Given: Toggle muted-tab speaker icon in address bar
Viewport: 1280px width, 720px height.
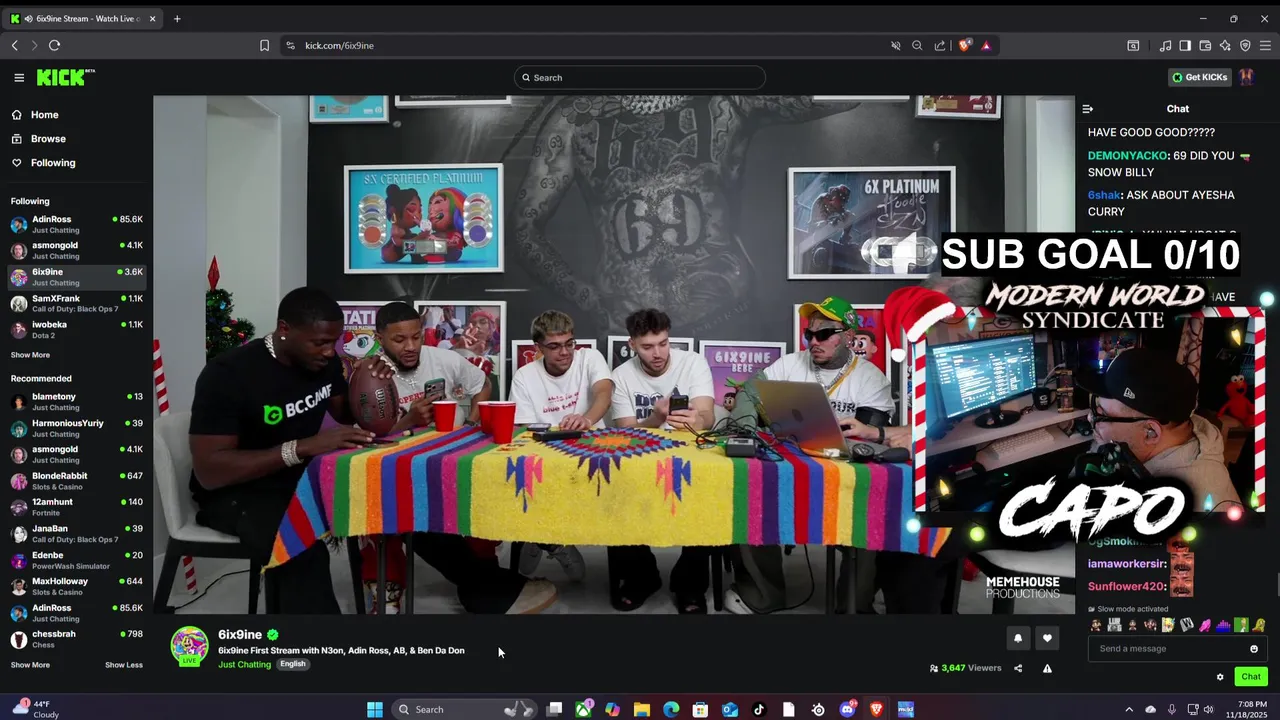Looking at the screenshot, I should pyautogui.click(x=896, y=45).
